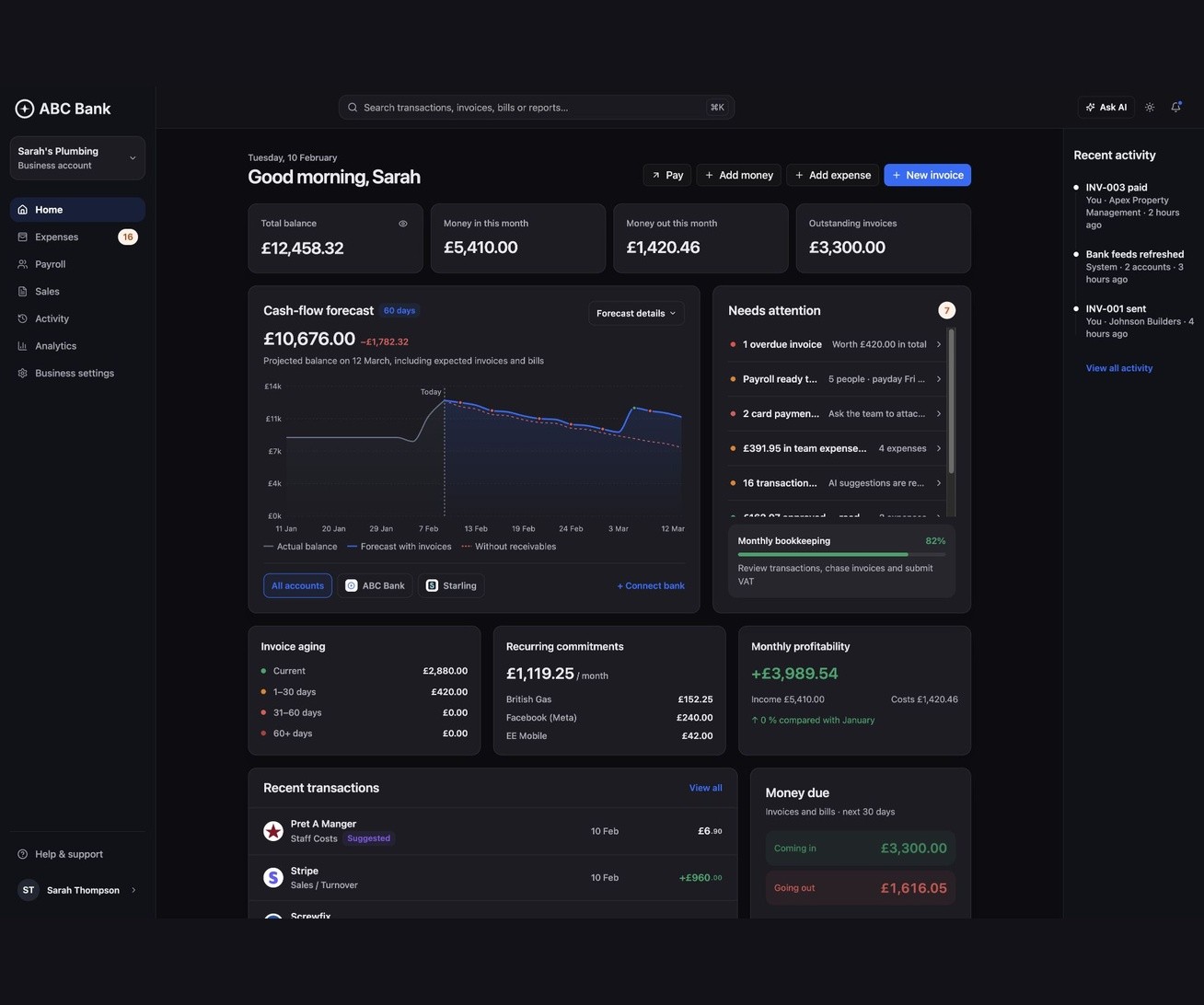
Task: Go to Analytics page
Action: click(x=77, y=346)
